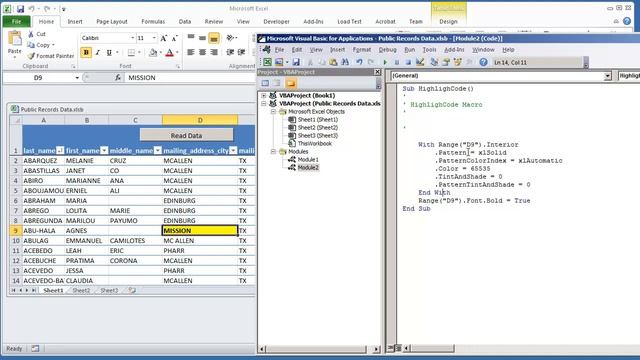Image resolution: width=640 pixels, height=360 pixels.
Task: Expand the VBAProject (Book1) tree node
Action: 264,96
